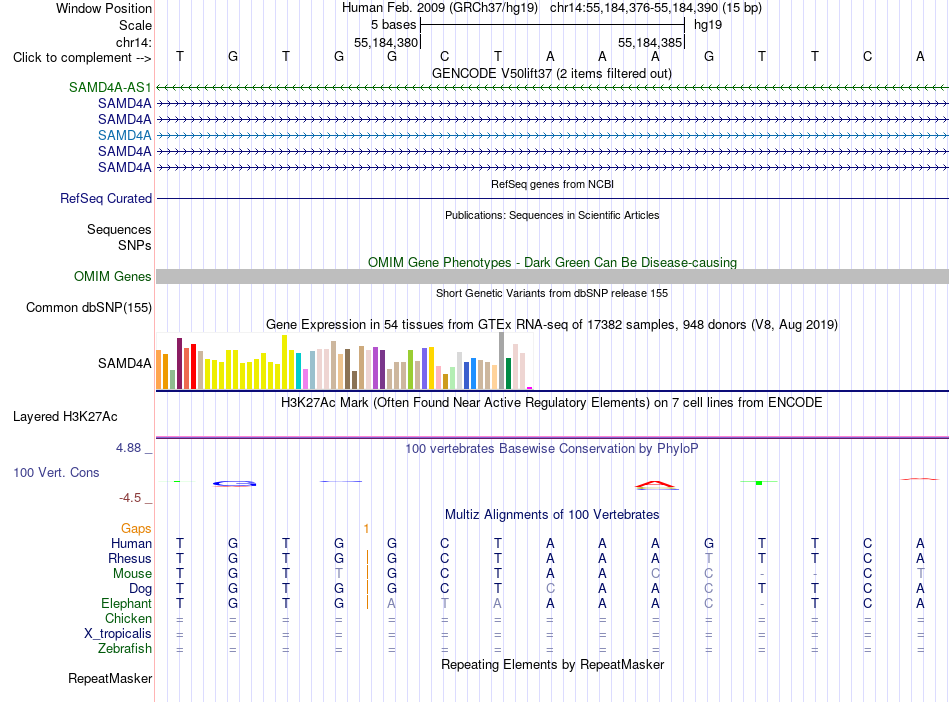This screenshot has height=702, width=950.
Task: Click the SNPs track label
Action: (x=135, y=245)
